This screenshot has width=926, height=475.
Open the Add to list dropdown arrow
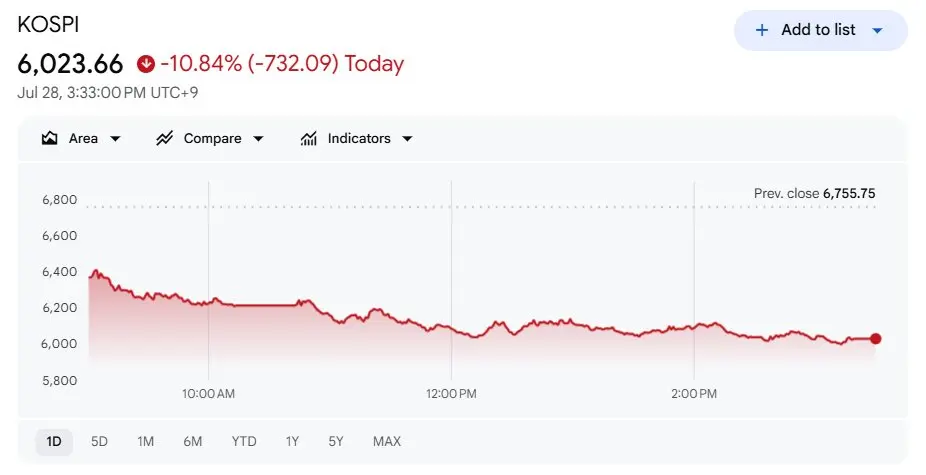[x=878, y=30]
